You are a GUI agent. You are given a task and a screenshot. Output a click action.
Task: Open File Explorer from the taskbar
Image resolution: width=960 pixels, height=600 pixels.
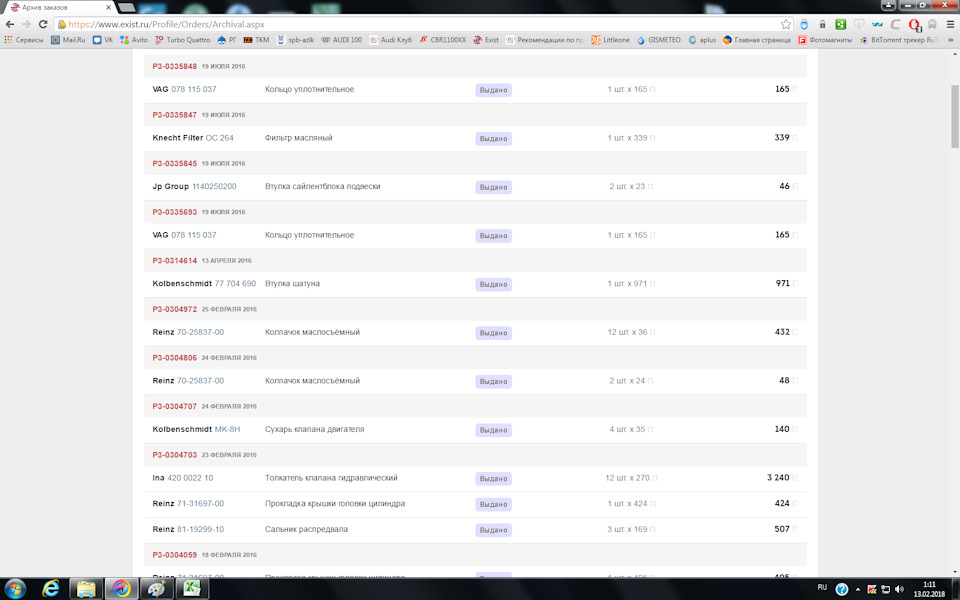point(86,588)
